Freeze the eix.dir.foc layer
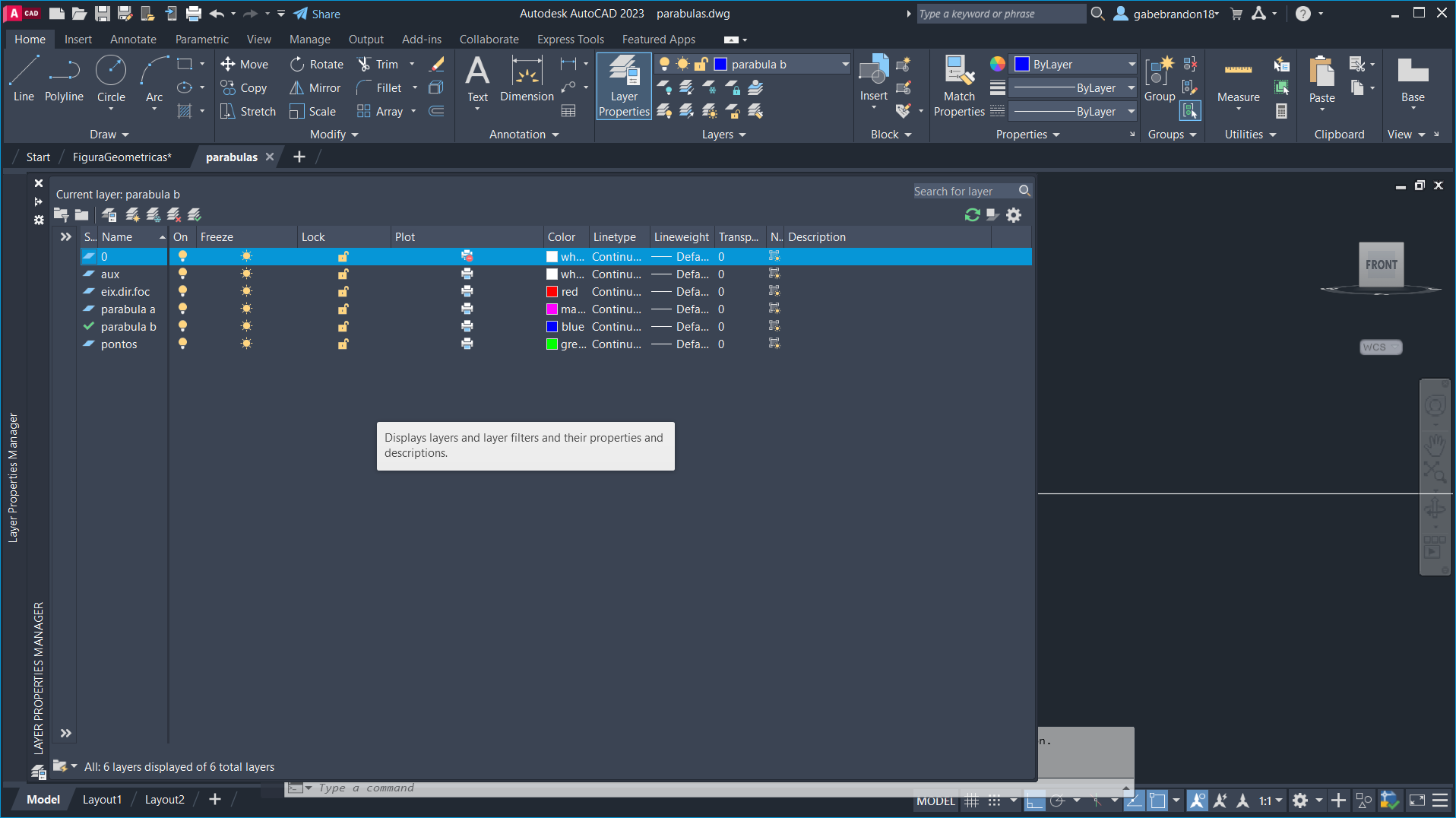This screenshot has width=1456, height=818. [246, 291]
